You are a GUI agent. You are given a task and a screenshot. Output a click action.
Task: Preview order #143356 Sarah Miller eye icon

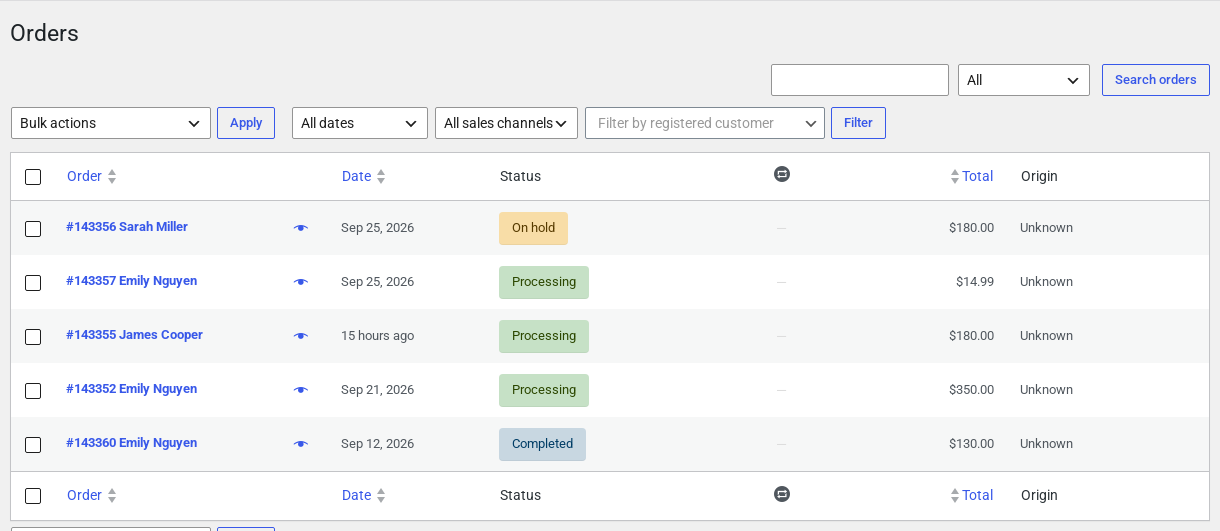click(301, 228)
